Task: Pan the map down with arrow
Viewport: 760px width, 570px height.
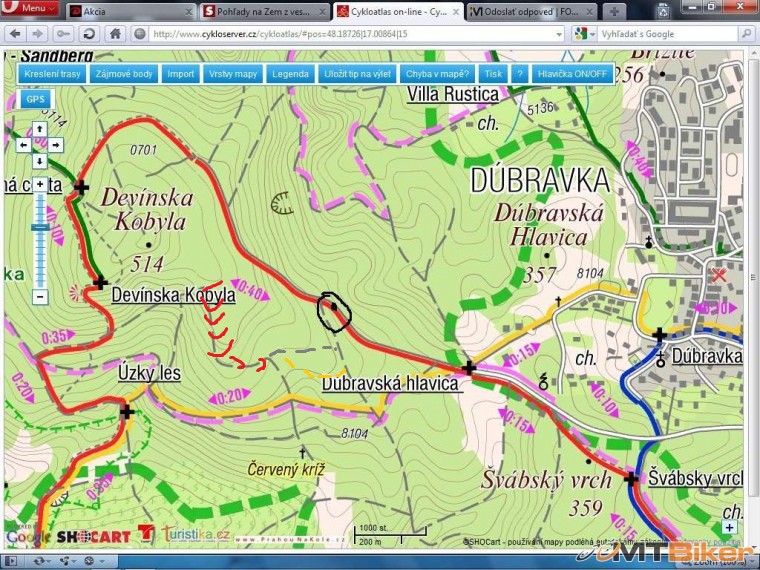Action: [x=39, y=161]
